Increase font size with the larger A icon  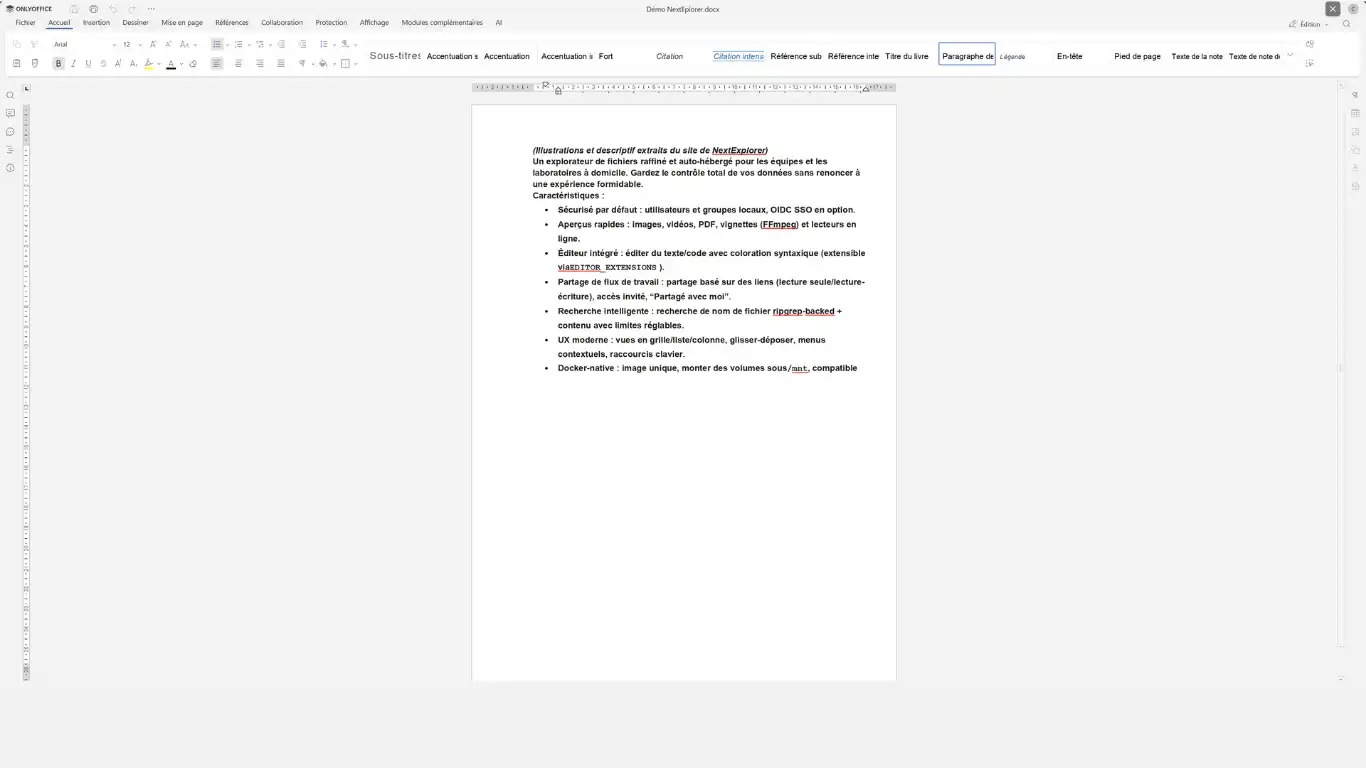point(153,44)
